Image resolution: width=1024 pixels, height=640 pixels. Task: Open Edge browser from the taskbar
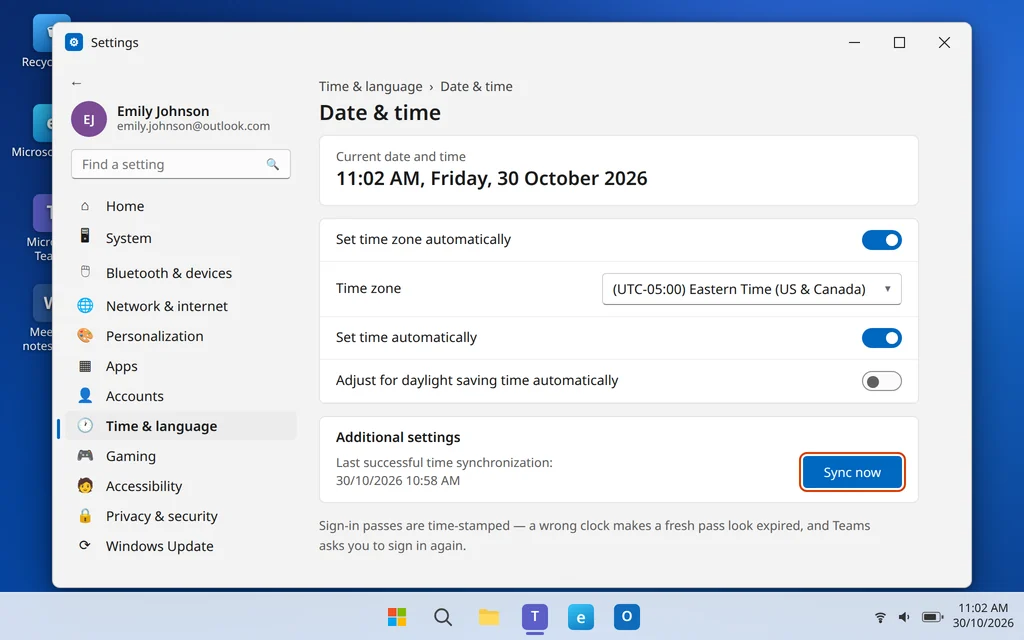(581, 616)
